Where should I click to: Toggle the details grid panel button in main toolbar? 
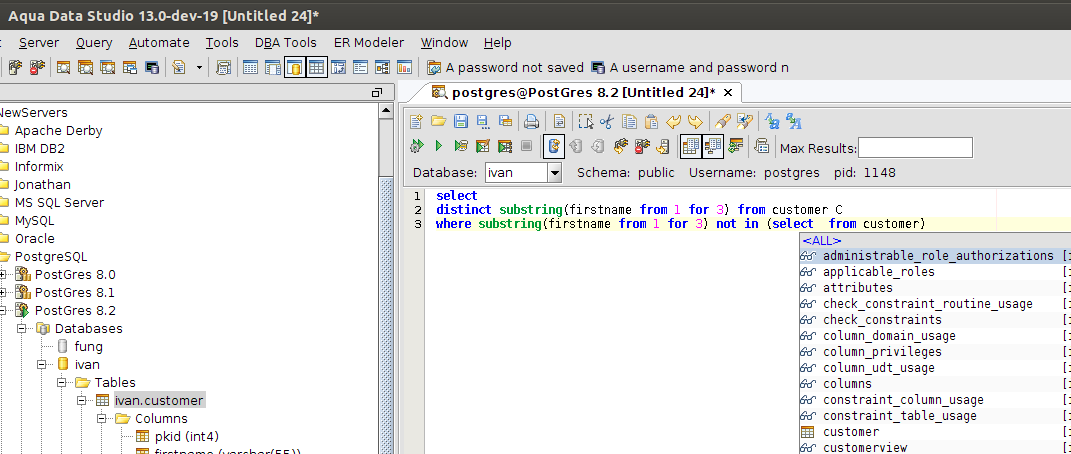pyautogui.click(x=316, y=68)
